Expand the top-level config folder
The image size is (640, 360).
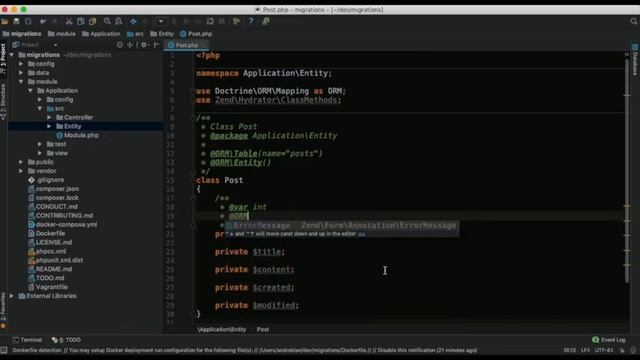[x=21, y=64]
